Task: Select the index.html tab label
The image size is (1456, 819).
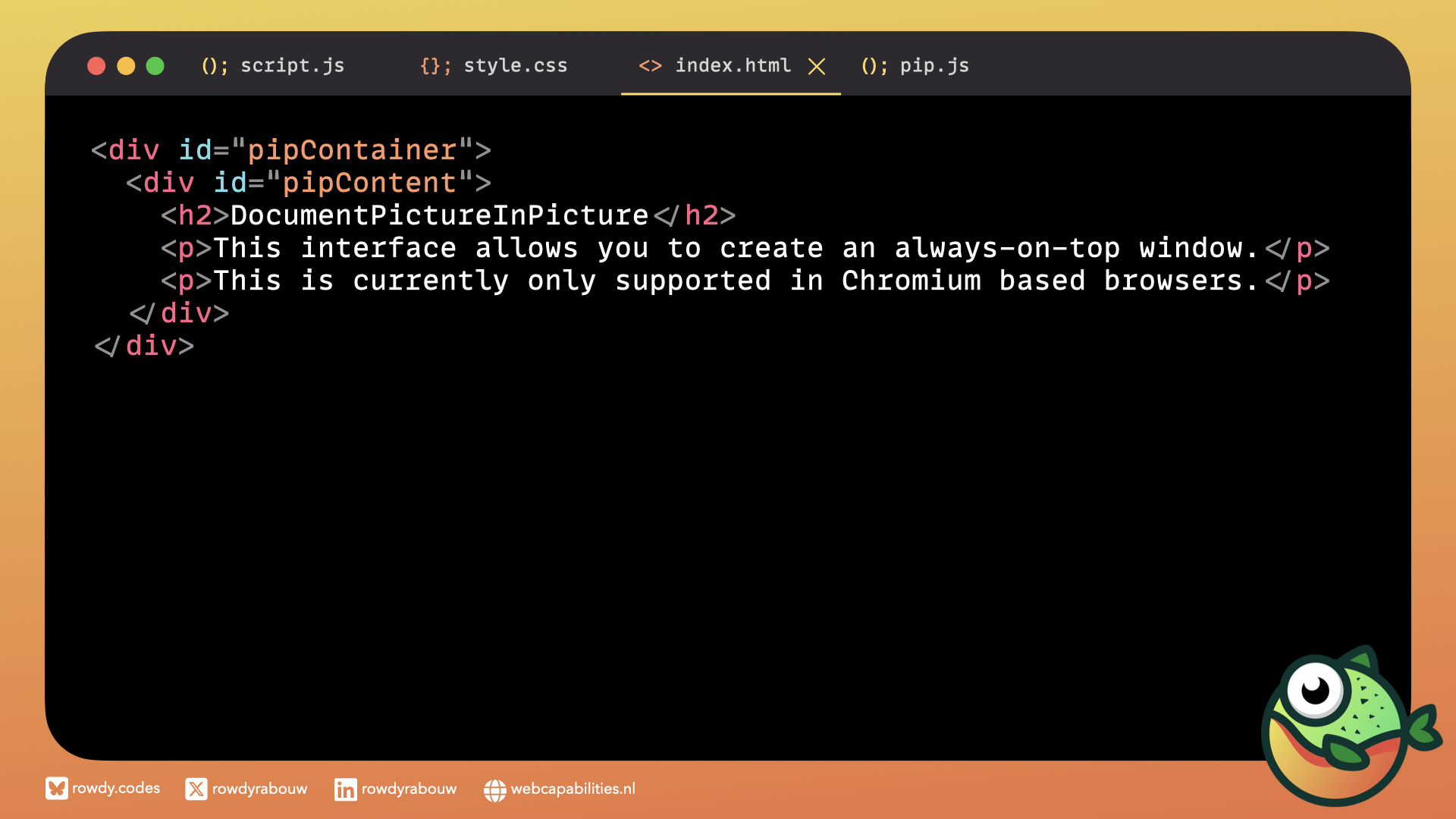Action: [x=733, y=66]
